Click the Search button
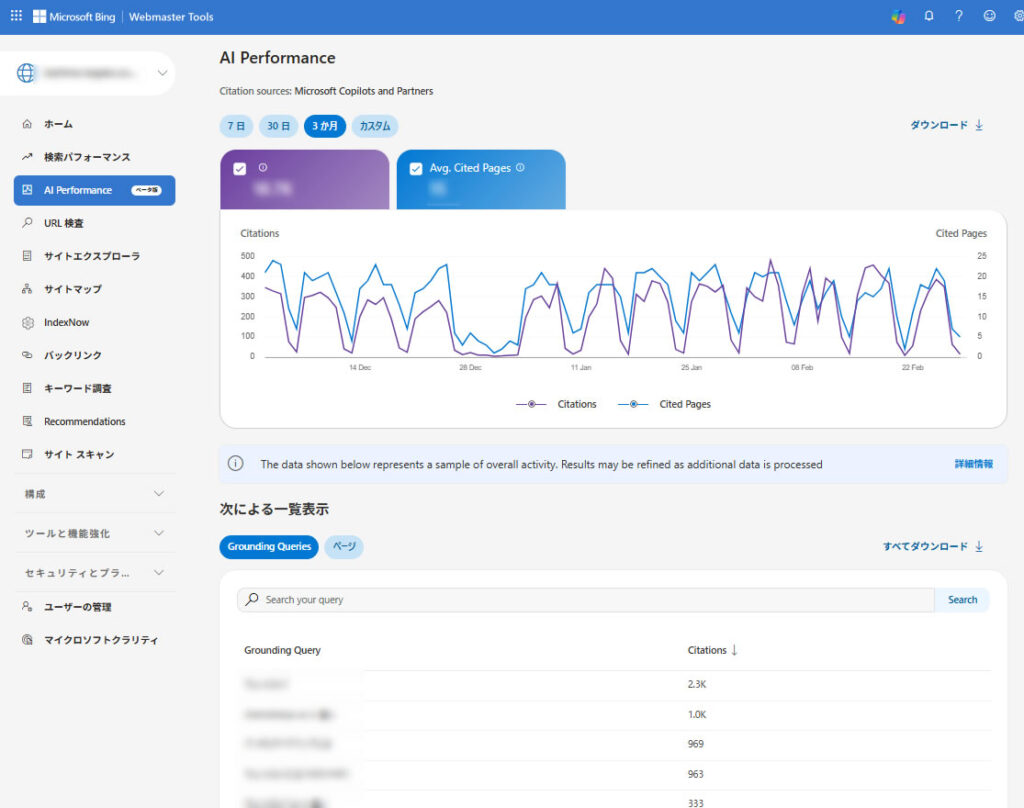 962,600
